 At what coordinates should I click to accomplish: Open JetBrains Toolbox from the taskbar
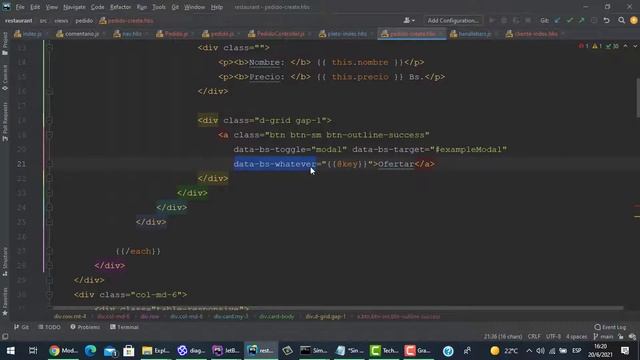coord(226,351)
